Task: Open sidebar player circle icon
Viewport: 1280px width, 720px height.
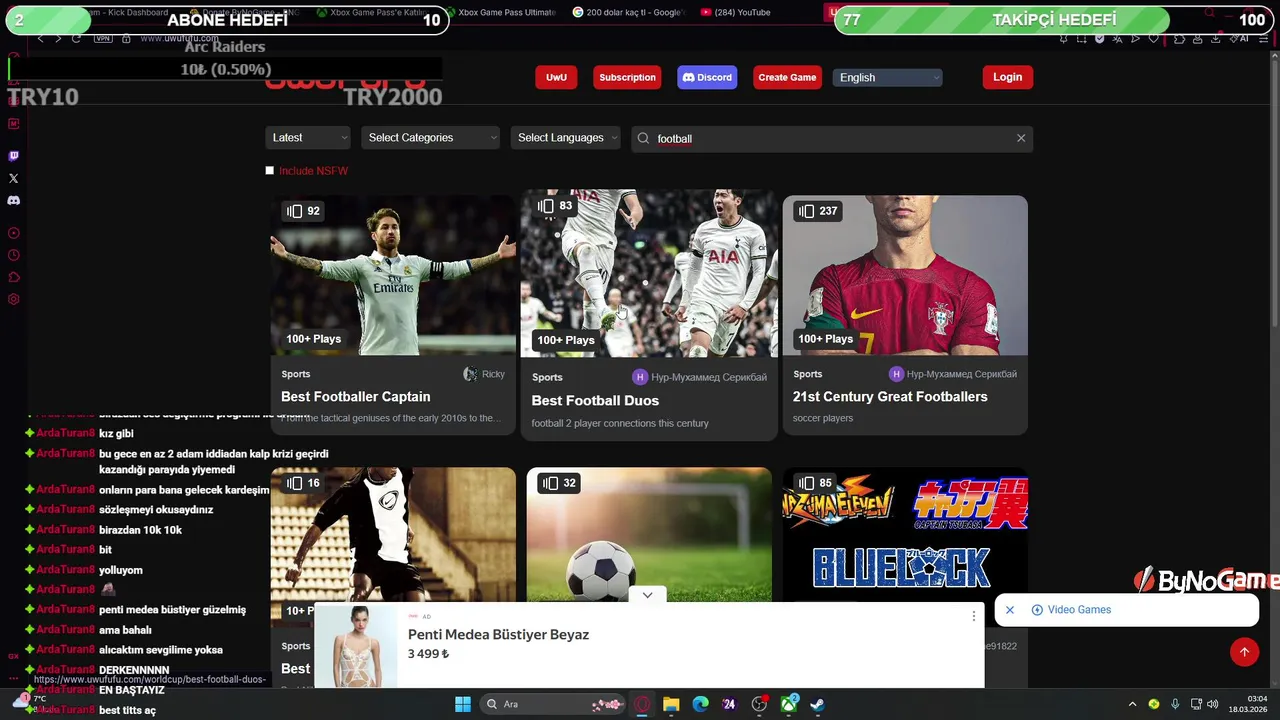Action: click(13, 233)
